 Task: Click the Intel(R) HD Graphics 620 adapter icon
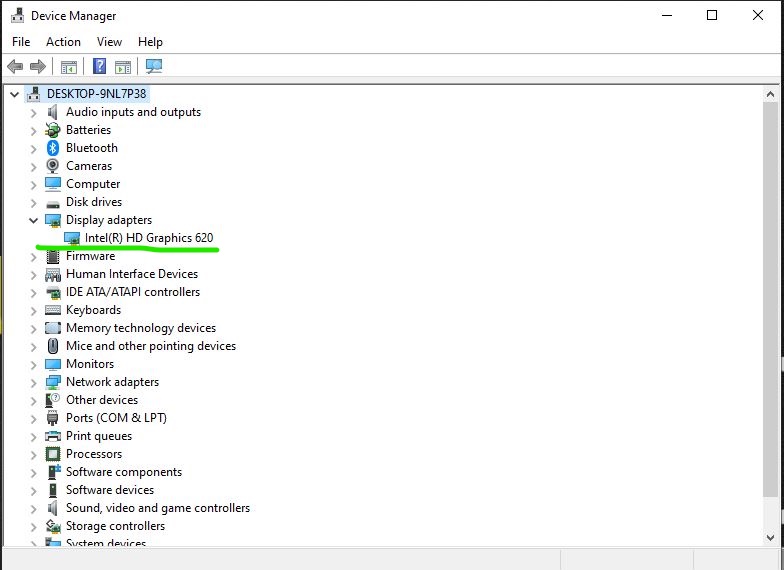72,238
